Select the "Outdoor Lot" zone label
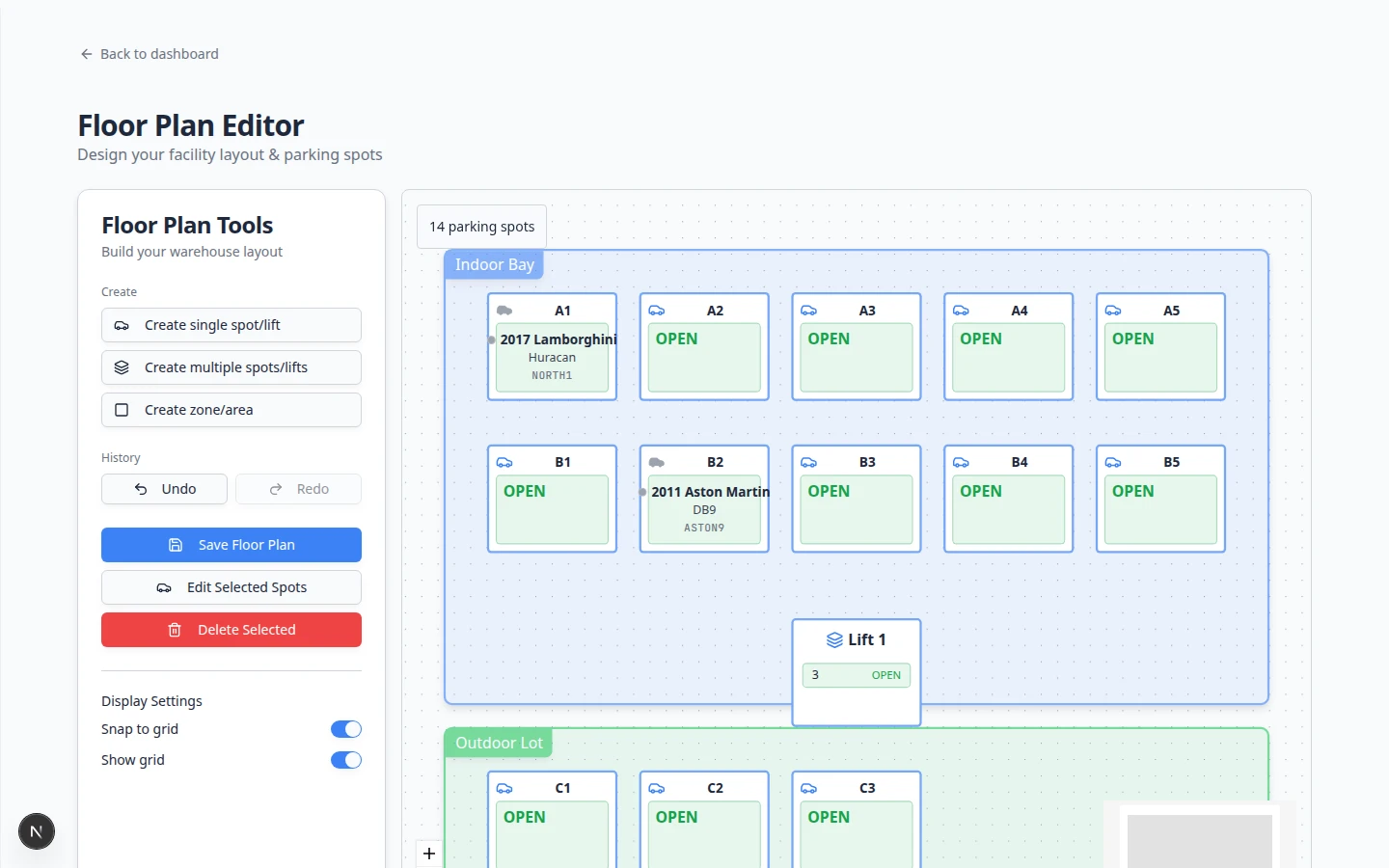The width and height of the screenshot is (1389, 868). tap(499, 743)
